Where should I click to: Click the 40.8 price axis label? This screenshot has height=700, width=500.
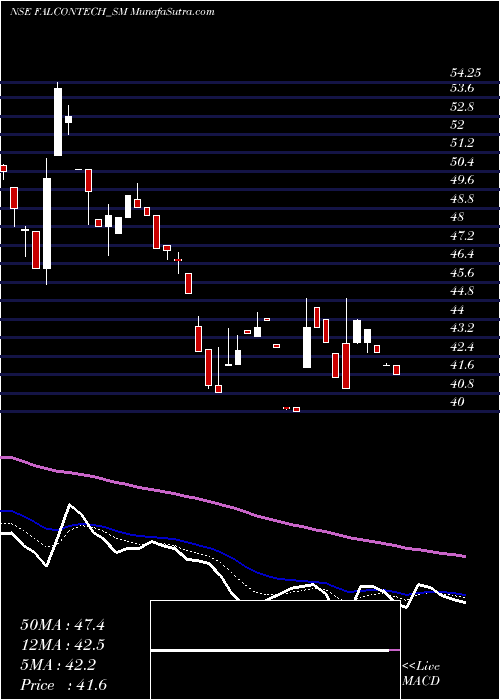click(462, 383)
